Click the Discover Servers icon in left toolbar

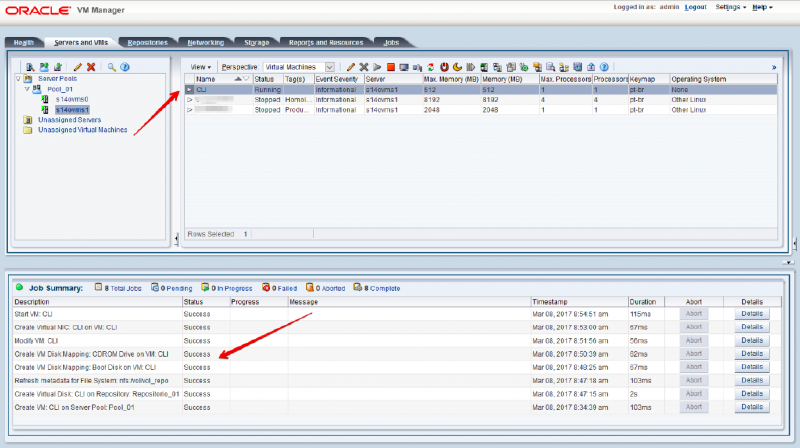click(30, 66)
